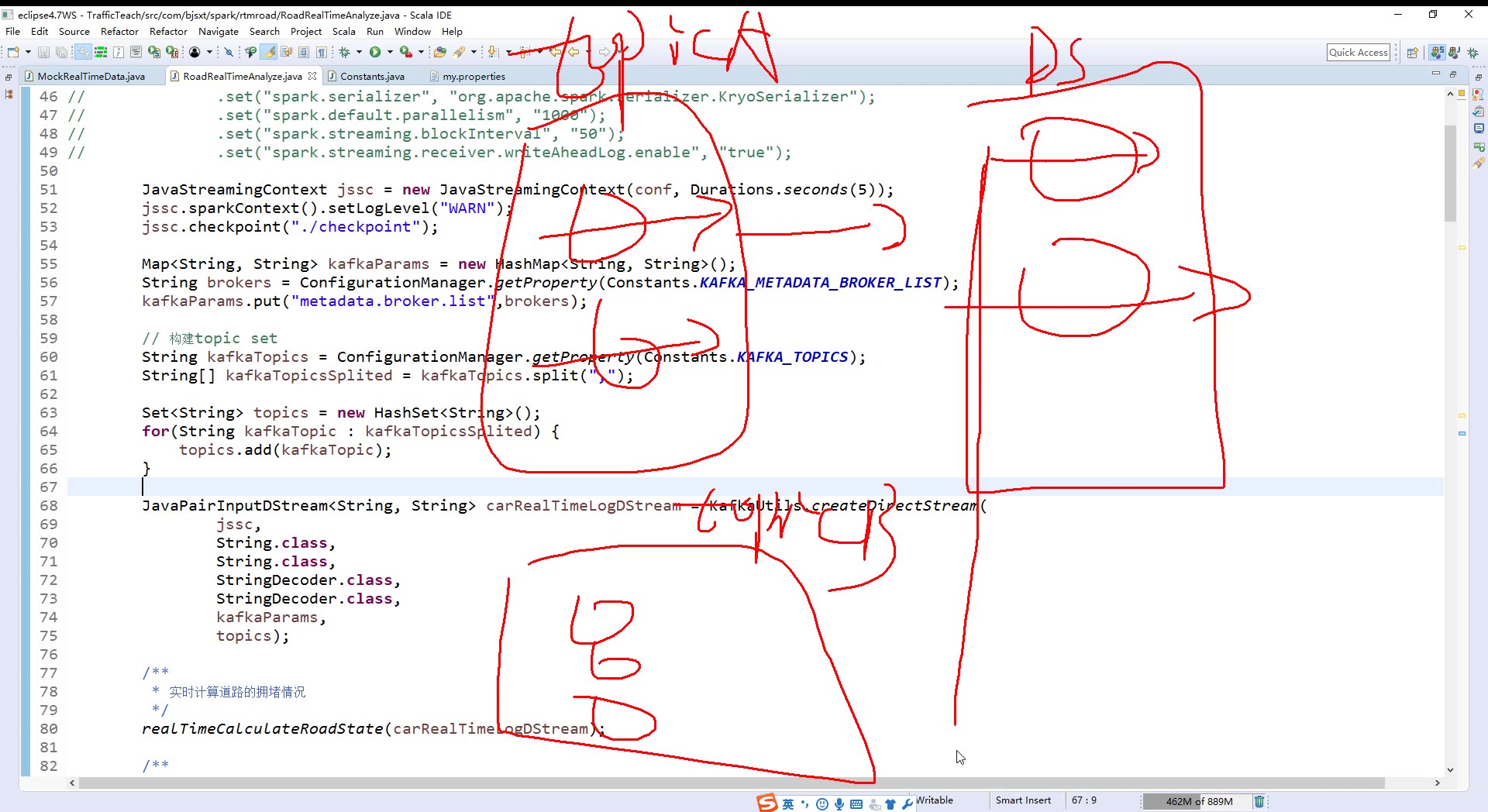The width and height of the screenshot is (1488, 812).
Task: Click the Run Last Tool icon
Action: 406,52
